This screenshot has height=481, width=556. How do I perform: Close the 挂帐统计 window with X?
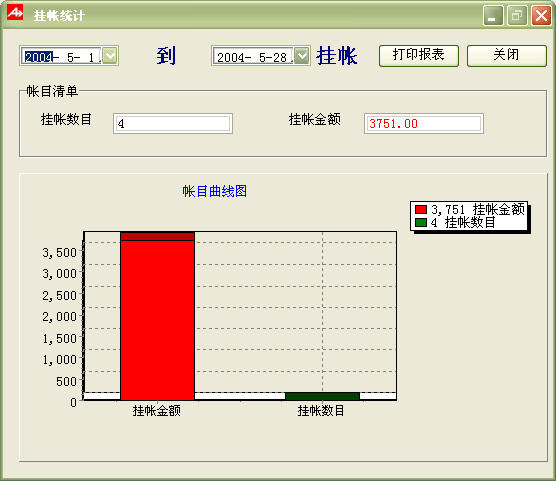click(541, 16)
